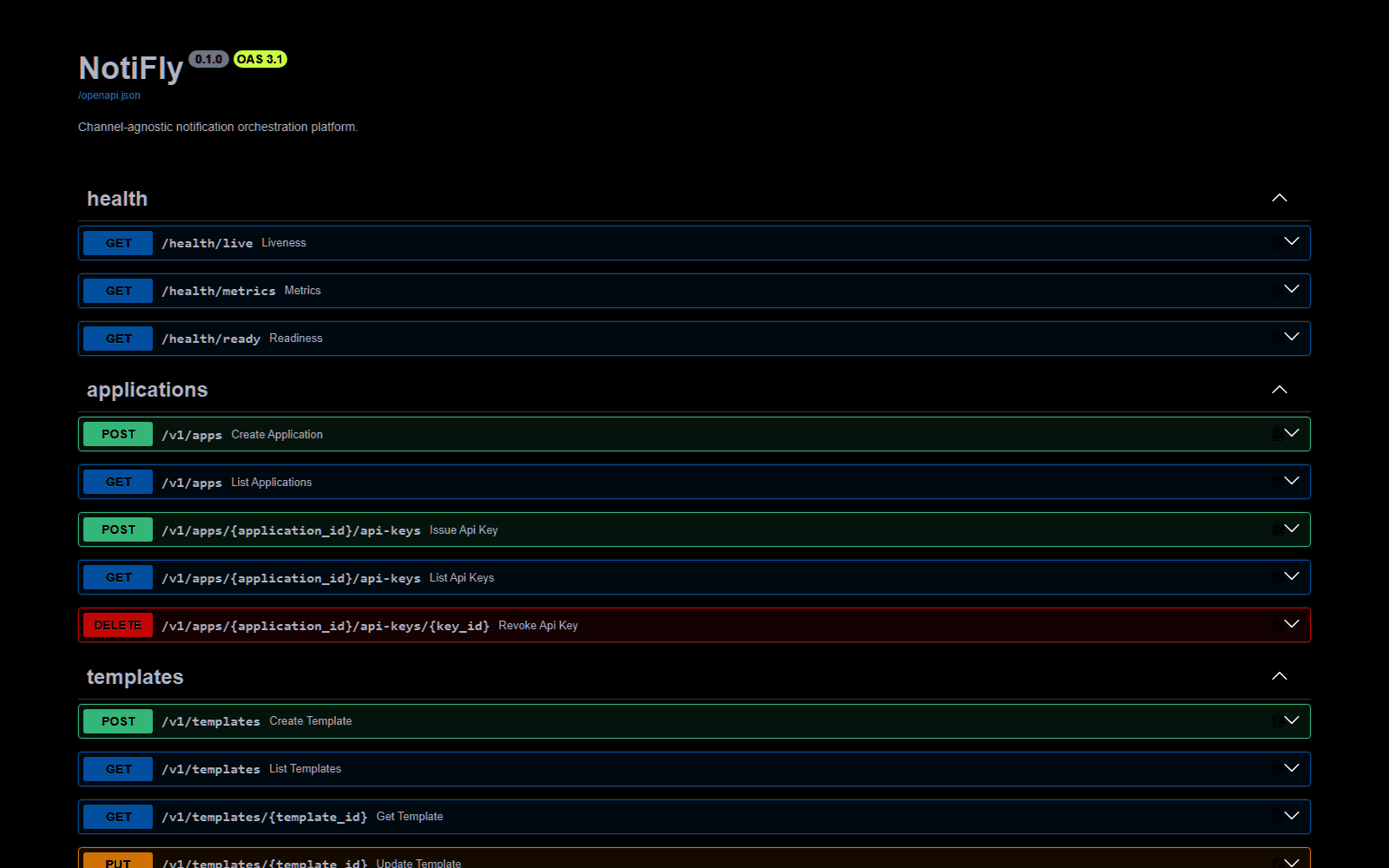Click the "Issue Api Key" summary text
Screen dimensions: 1389x868
point(464,529)
